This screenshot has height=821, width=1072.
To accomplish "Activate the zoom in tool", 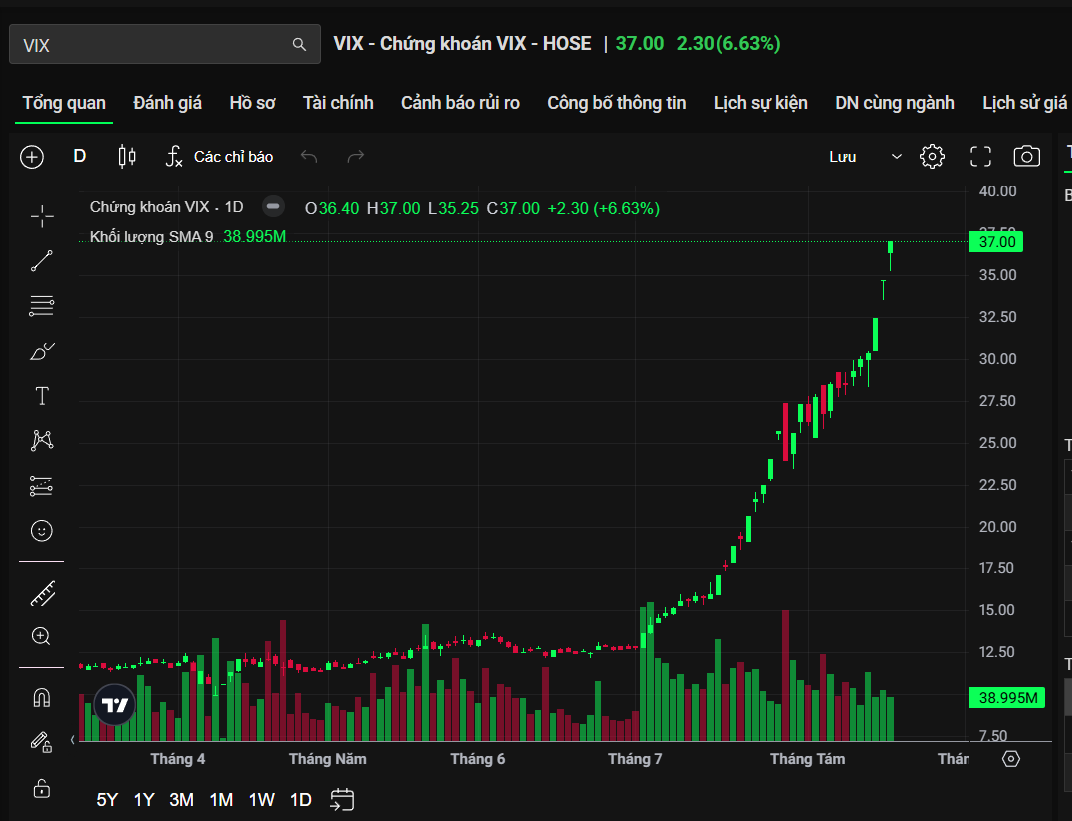I will [41, 636].
